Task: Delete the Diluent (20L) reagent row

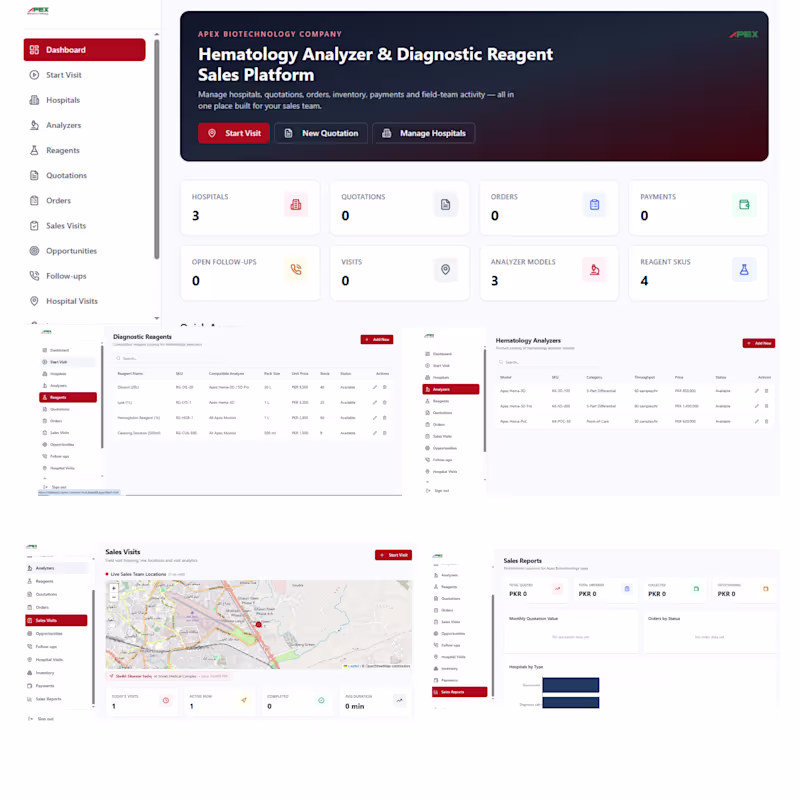Action: pyautogui.click(x=385, y=387)
